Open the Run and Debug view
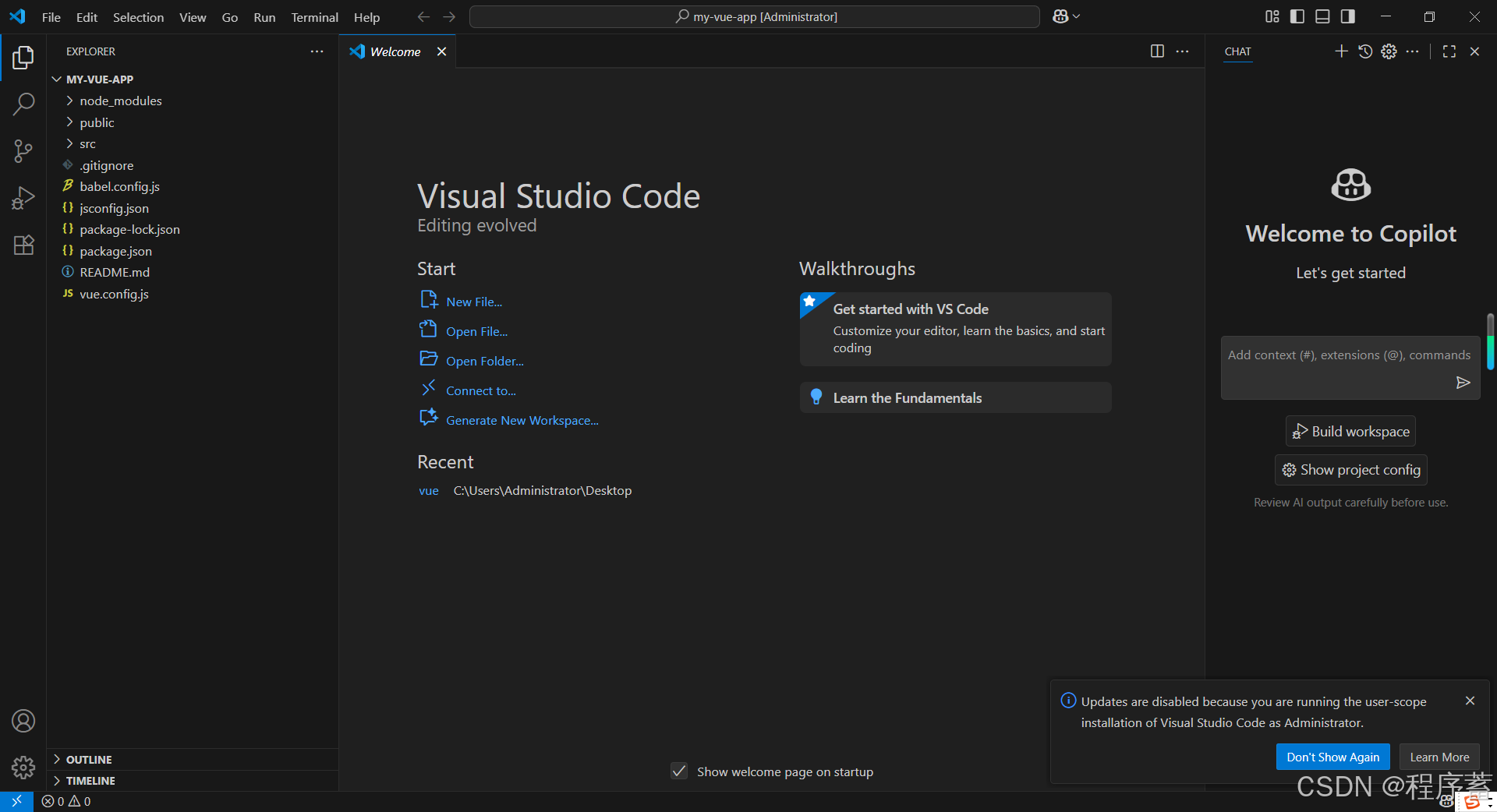Image resolution: width=1497 pixels, height=812 pixels. (23, 198)
